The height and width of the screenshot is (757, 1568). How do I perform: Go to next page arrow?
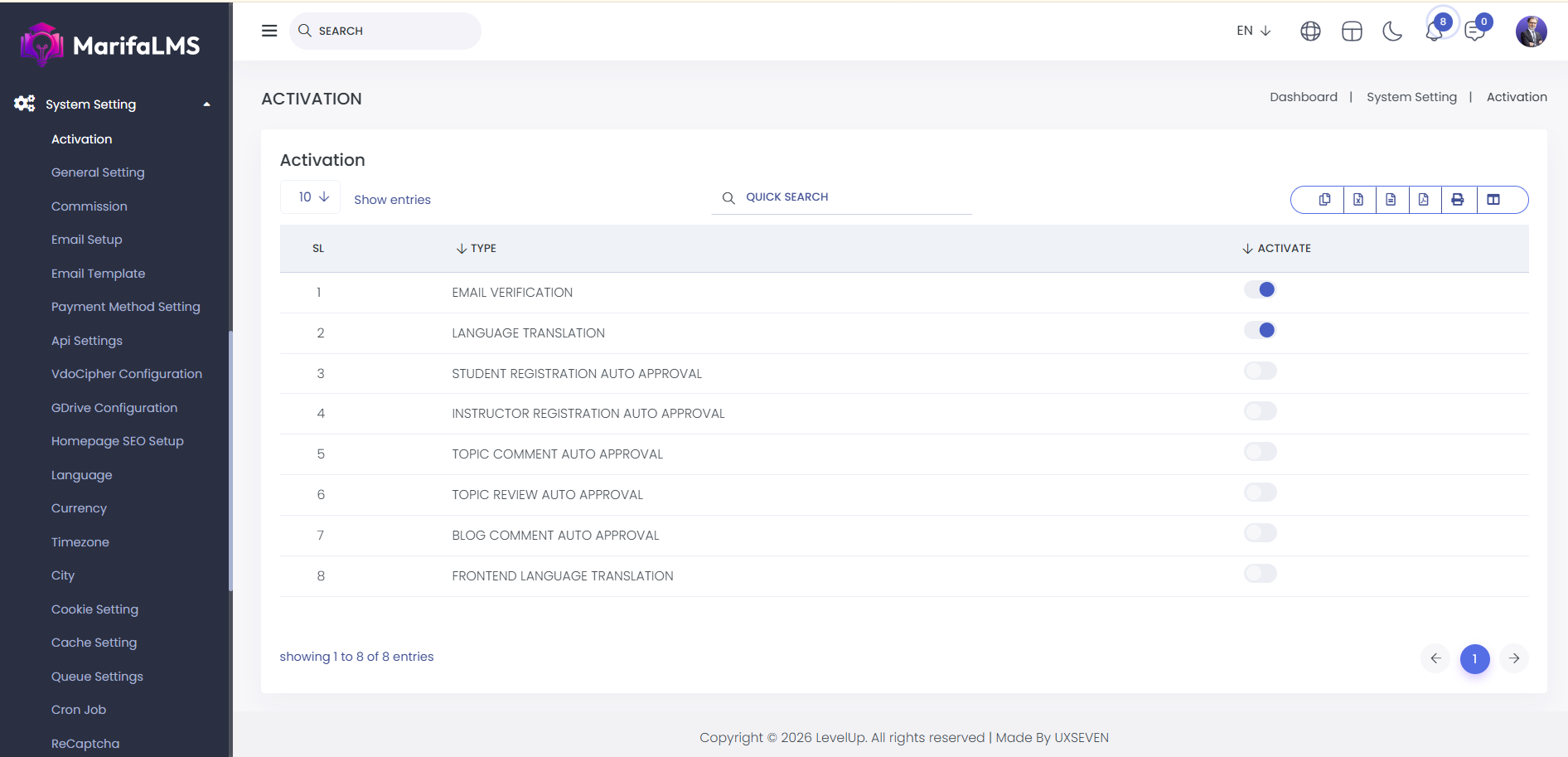click(x=1513, y=658)
